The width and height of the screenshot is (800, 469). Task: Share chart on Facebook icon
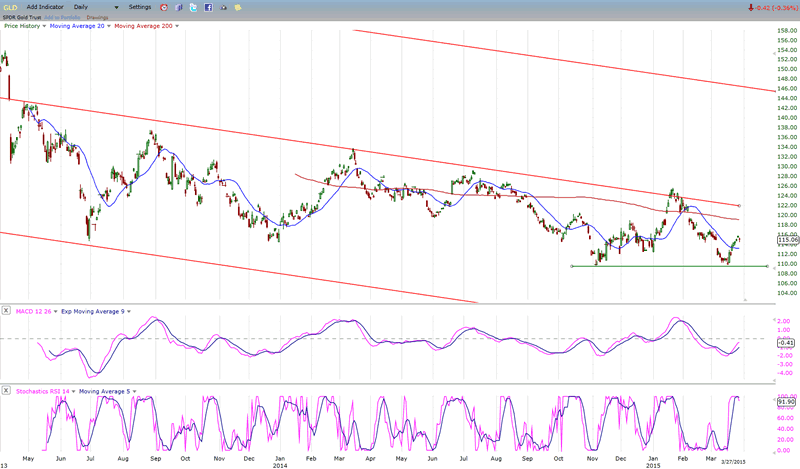(x=207, y=7)
